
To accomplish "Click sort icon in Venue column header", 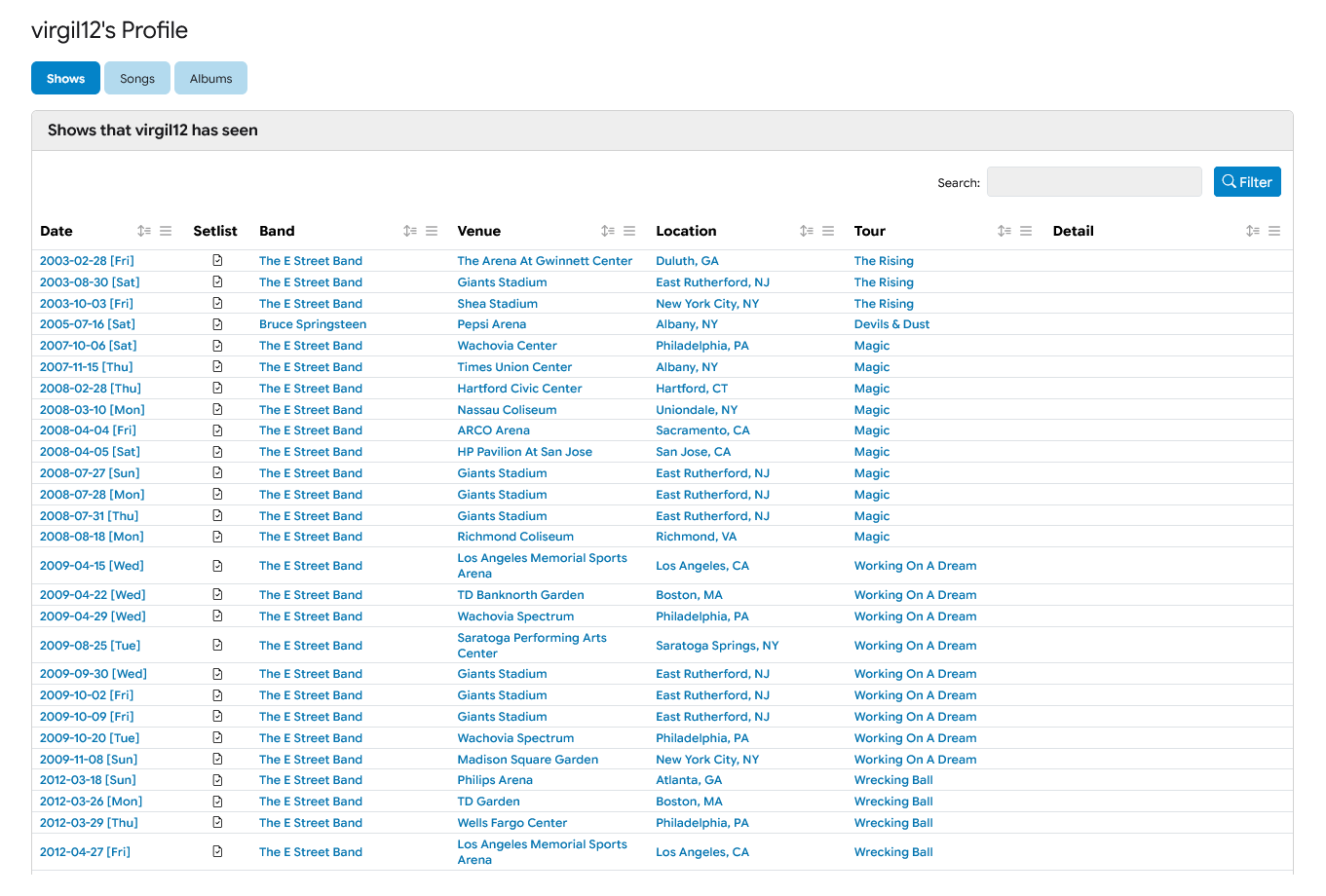I will pos(608,231).
